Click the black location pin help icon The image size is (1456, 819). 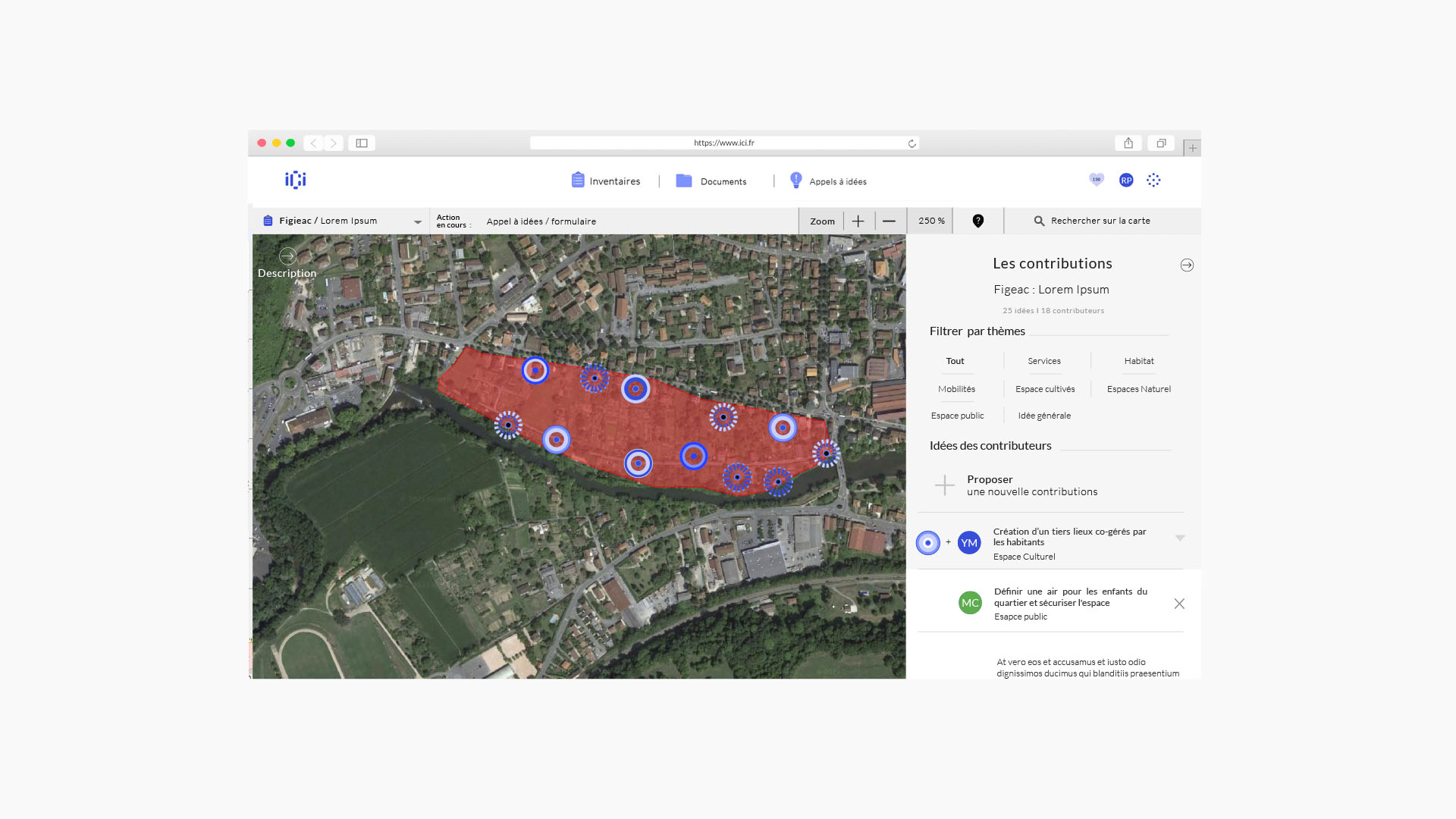[978, 221]
